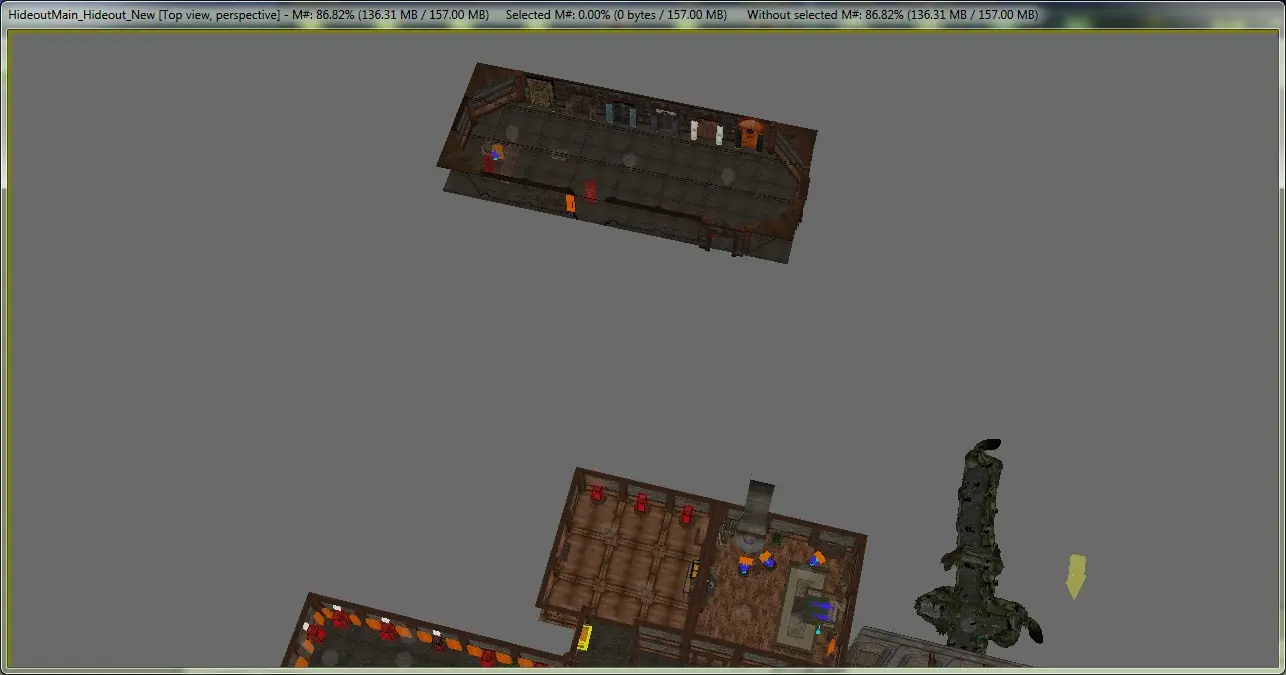This screenshot has width=1286, height=675.
Task: Click the gray chimney above the lower room
Action: click(x=760, y=506)
